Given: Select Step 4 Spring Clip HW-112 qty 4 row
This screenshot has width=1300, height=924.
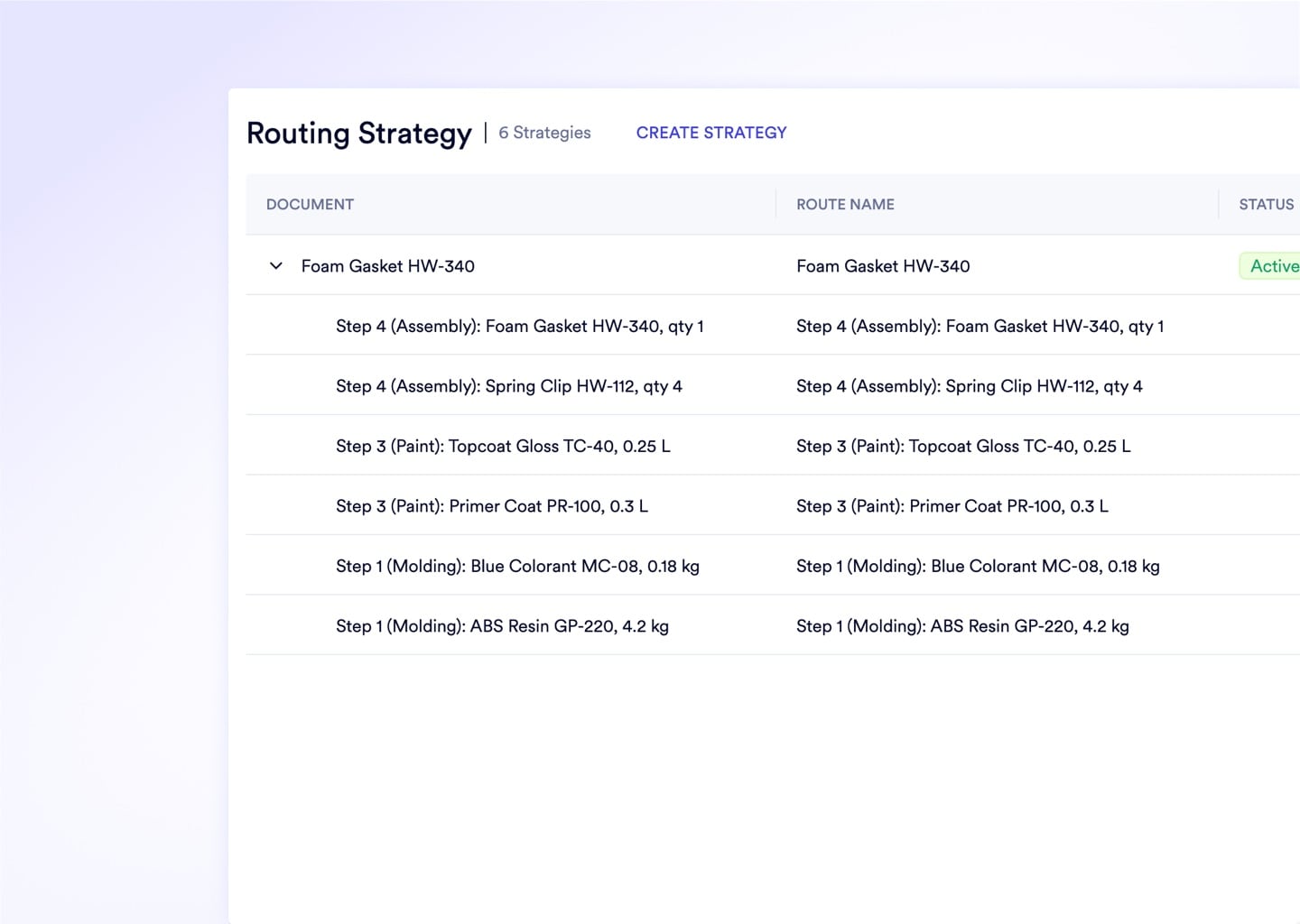Looking at the screenshot, I should click(x=509, y=385).
